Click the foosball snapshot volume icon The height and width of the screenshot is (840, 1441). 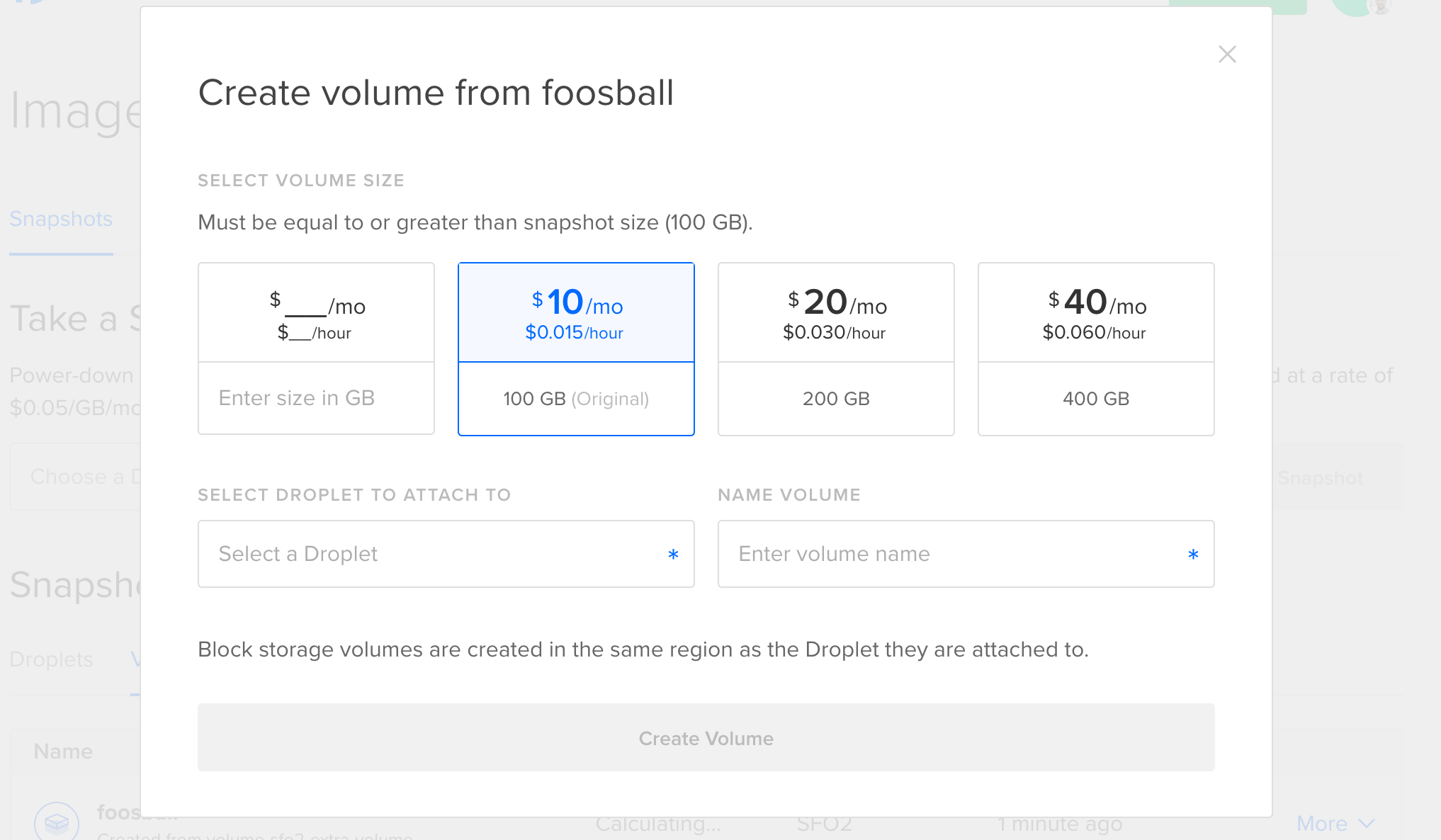(x=57, y=822)
